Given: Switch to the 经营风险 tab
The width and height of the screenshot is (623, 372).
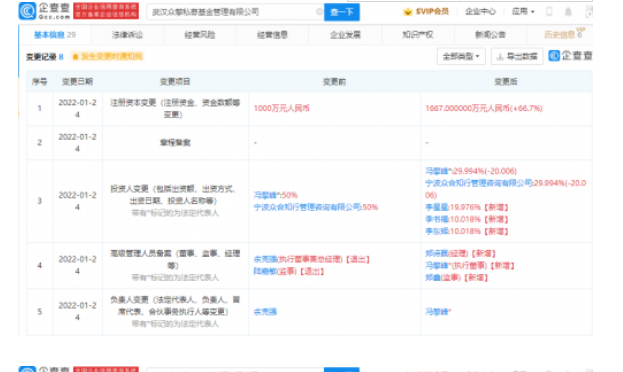Looking at the screenshot, I should [x=200, y=35].
